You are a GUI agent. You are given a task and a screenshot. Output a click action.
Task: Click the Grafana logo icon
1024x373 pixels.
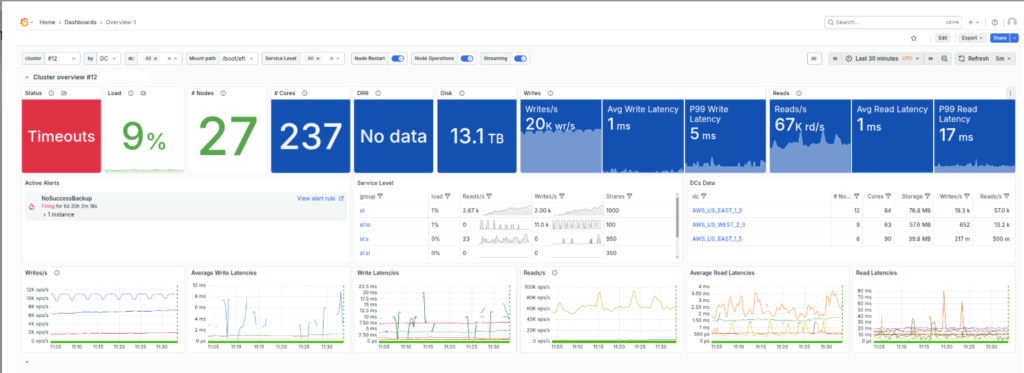pos(24,22)
